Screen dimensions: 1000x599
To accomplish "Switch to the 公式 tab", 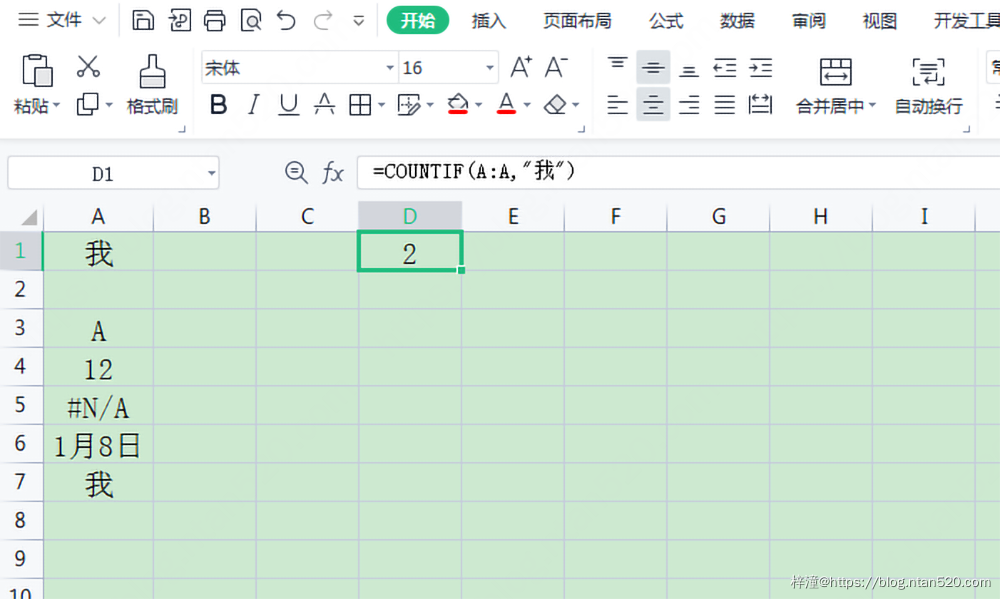I will [x=666, y=21].
